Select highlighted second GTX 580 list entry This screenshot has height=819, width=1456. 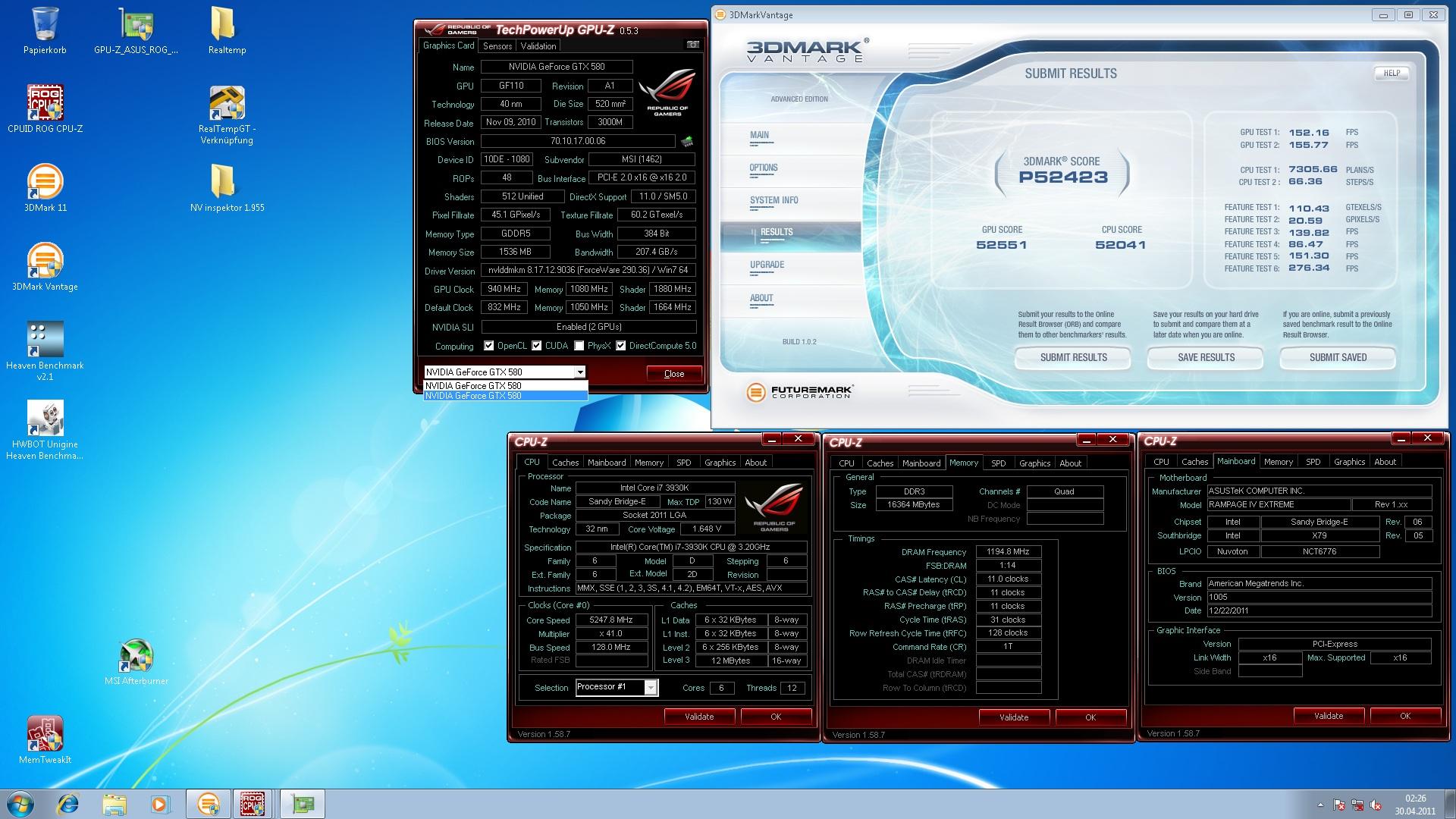coord(505,395)
